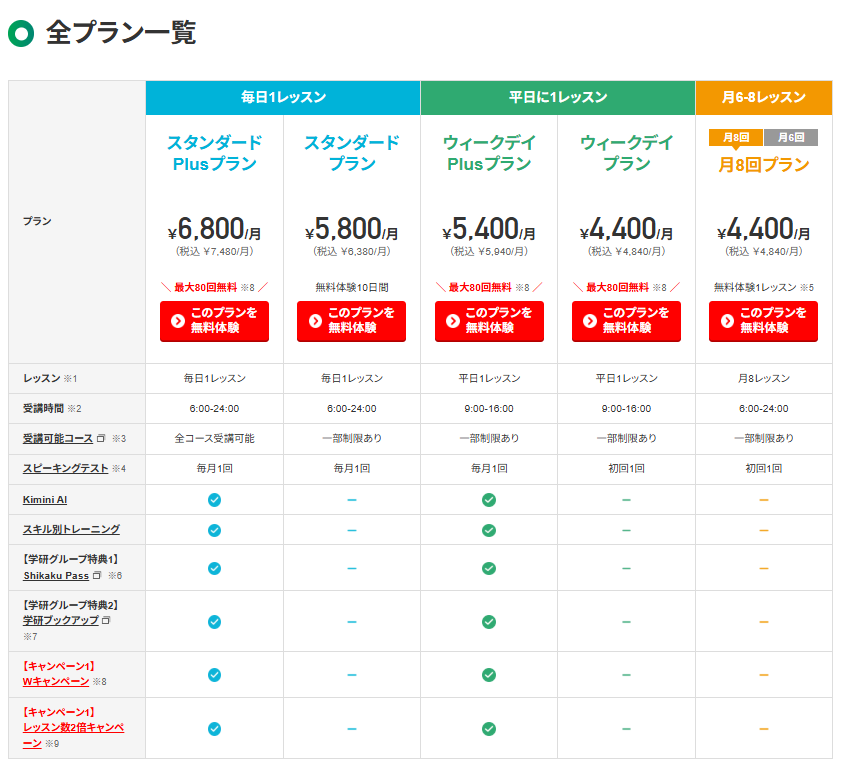
Task: Start free trial for スタンダードPlusプラン
Action: click(x=214, y=321)
